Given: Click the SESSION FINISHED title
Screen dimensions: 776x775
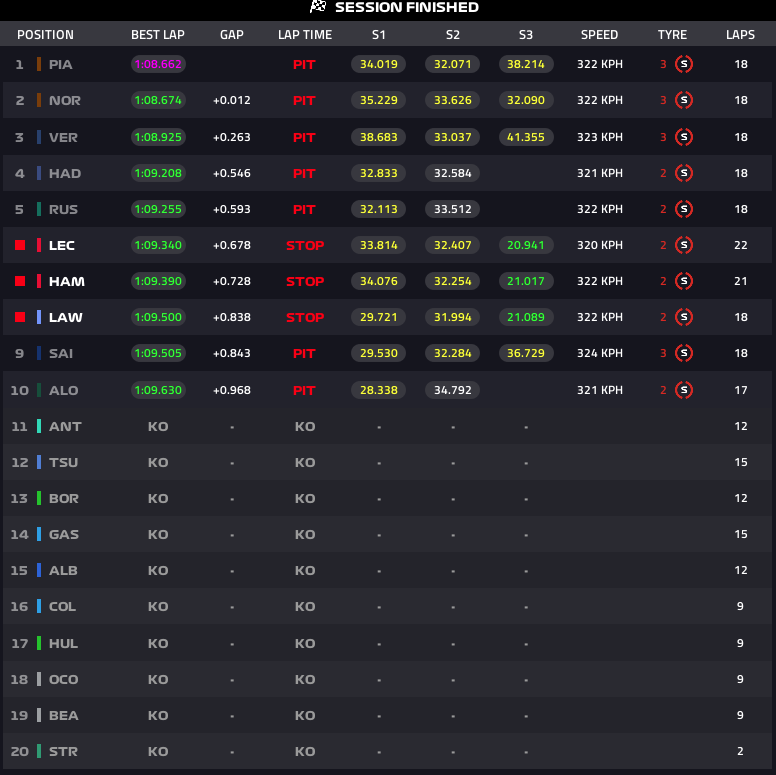Looking at the screenshot, I should 407,7.
